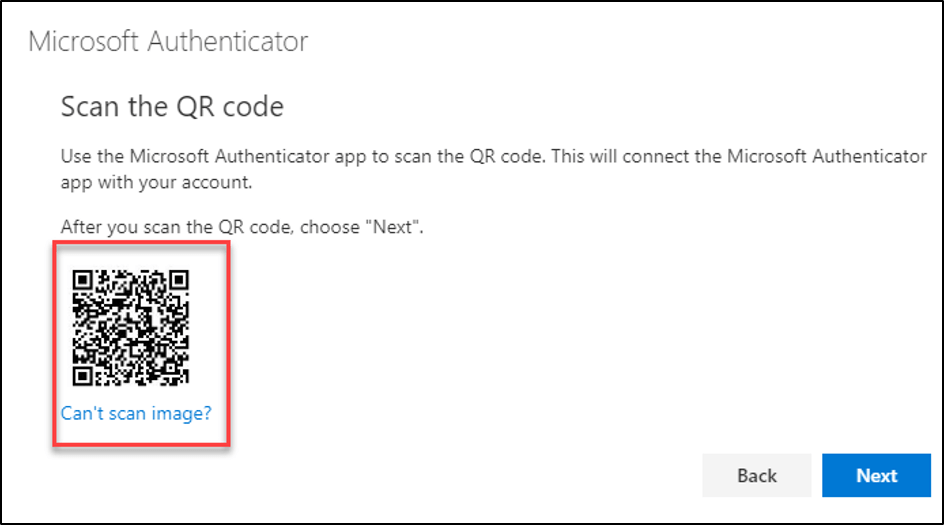Click the center of the QR code
Image resolution: width=944 pixels, height=525 pixels.
point(131,326)
